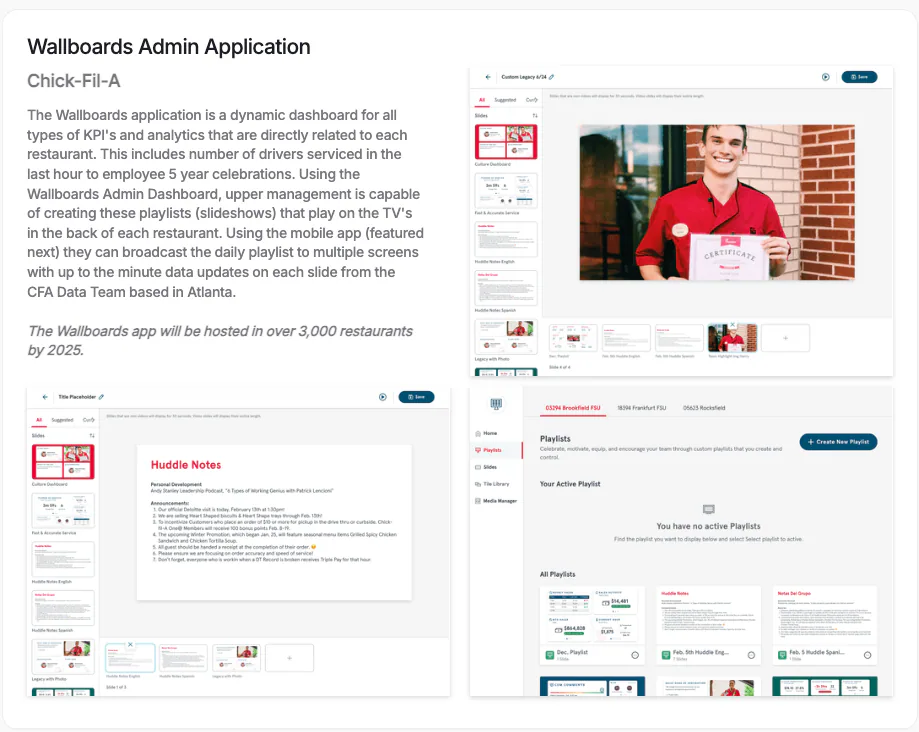
Task: Select Fast & Accurate Service slide in Title Placeholder editor
Action: (63, 510)
